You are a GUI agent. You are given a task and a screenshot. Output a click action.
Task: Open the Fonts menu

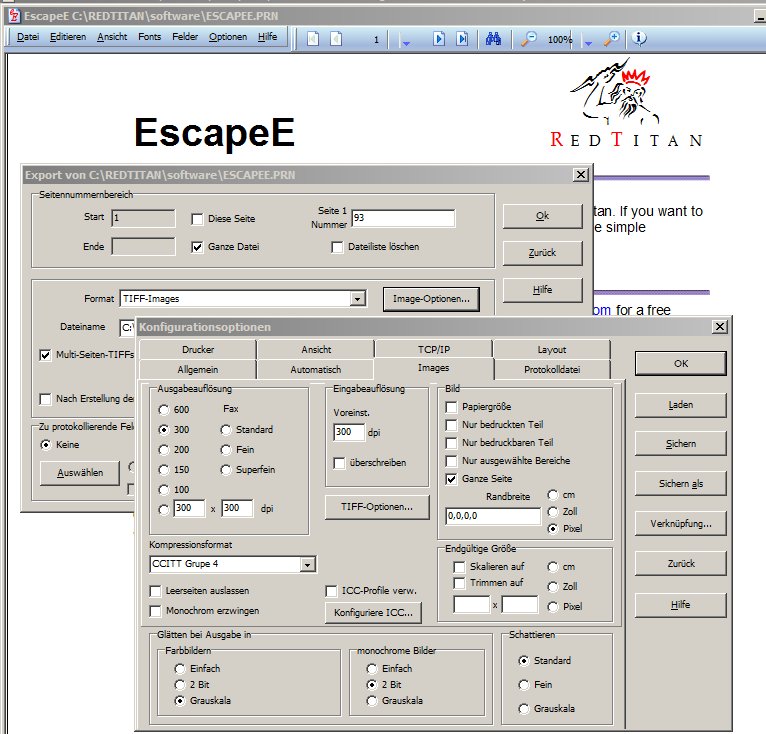[x=149, y=37]
